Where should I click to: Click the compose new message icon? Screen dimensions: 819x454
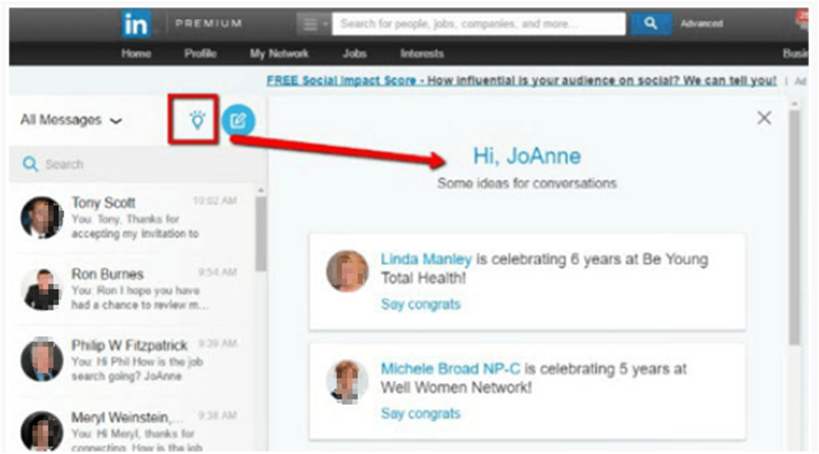[238, 121]
